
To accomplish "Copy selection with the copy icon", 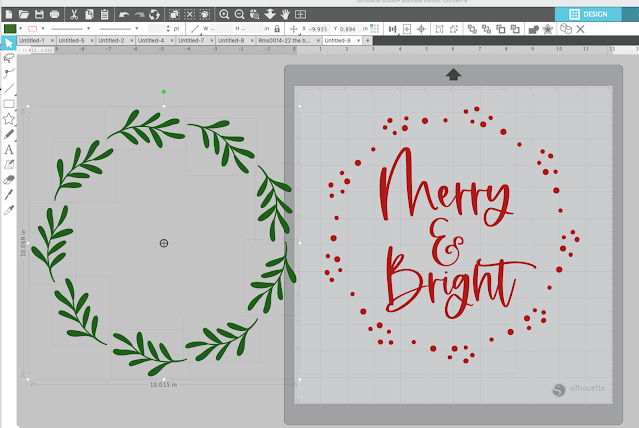I will (x=89, y=15).
